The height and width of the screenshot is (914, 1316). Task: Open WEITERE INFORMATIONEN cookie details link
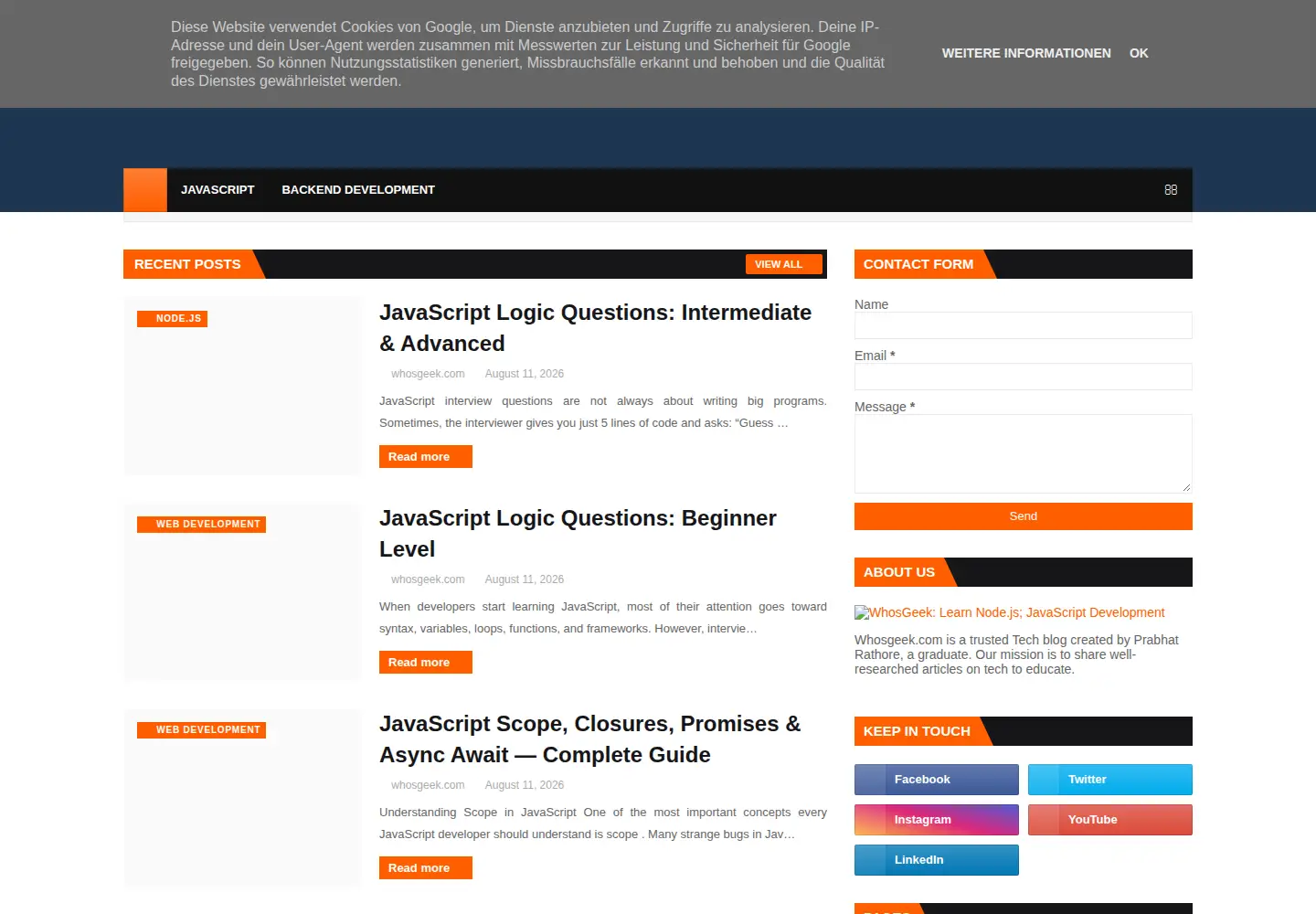(x=1026, y=53)
